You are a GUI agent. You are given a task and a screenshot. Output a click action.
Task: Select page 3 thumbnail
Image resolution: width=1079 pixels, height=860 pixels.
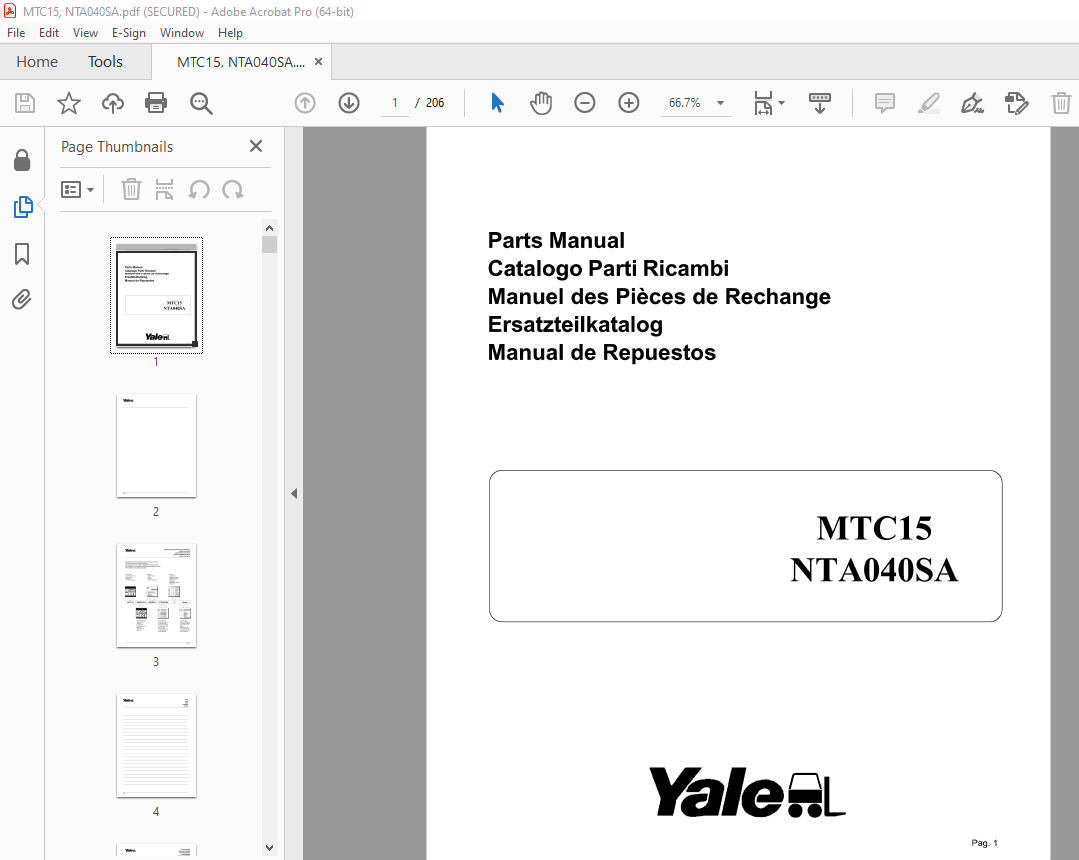(x=156, y=596)
